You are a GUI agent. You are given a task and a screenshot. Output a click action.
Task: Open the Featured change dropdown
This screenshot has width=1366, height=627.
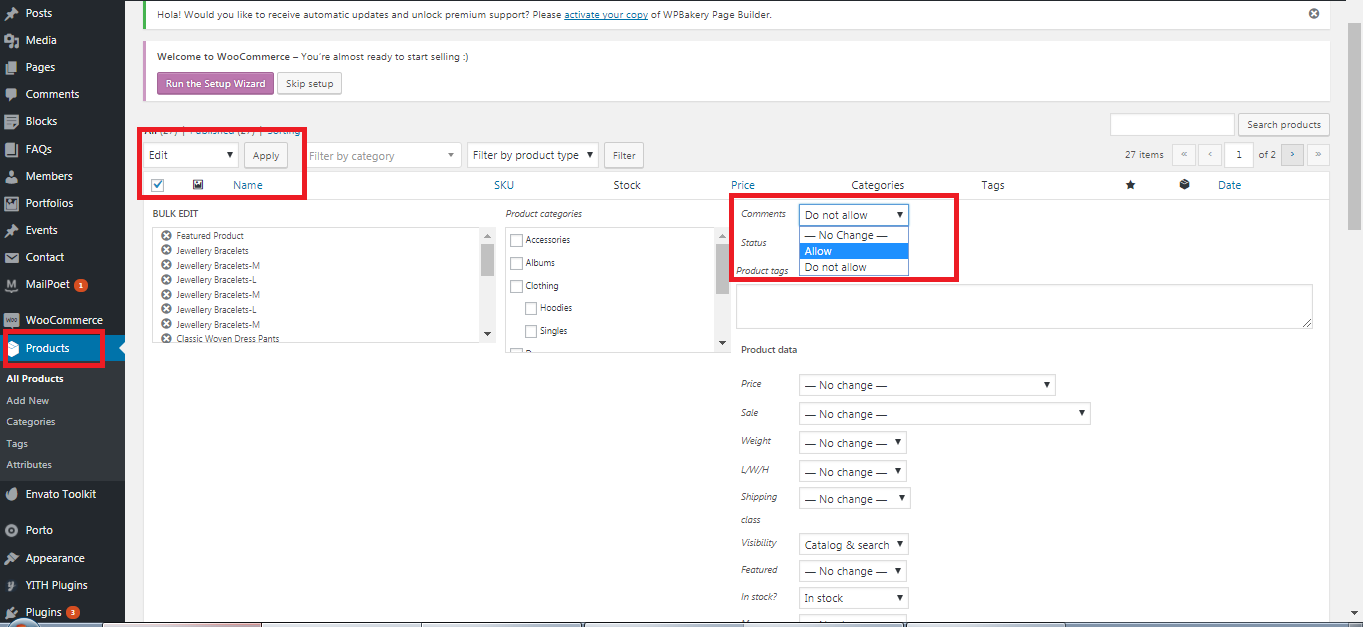[x=853, y=571]
